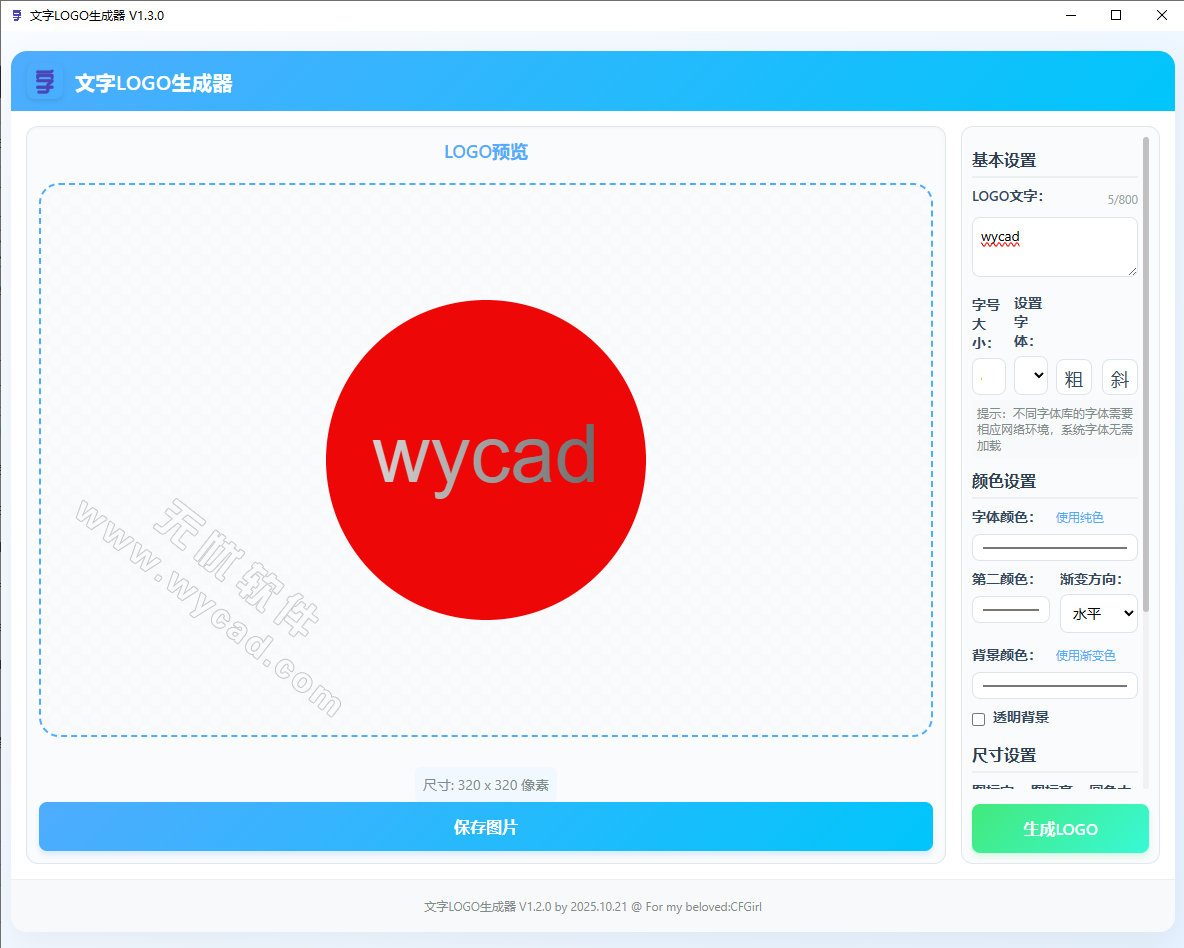Open the 第二颜色 second color picker
1184x948 pixels.
tap(1010, 609)
